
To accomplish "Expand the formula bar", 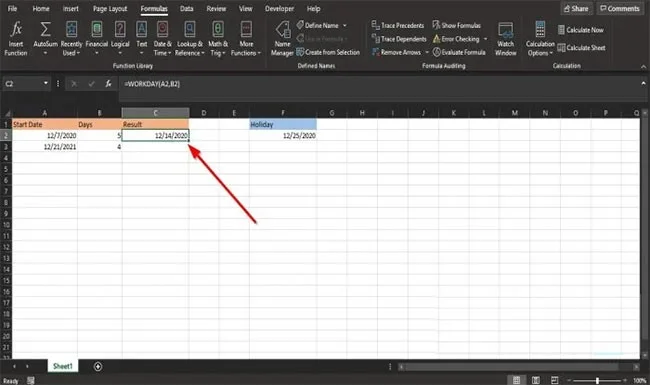I will [643, 83].
